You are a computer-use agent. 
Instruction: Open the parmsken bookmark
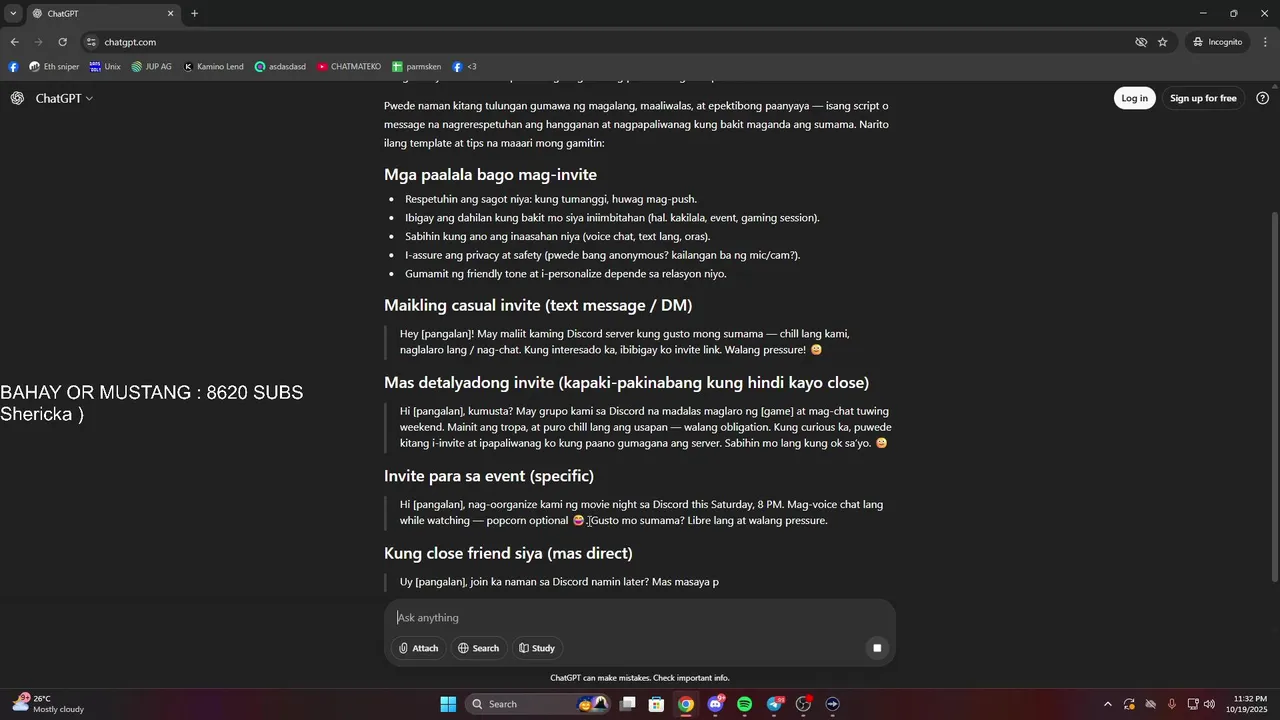tap(417, 67)
